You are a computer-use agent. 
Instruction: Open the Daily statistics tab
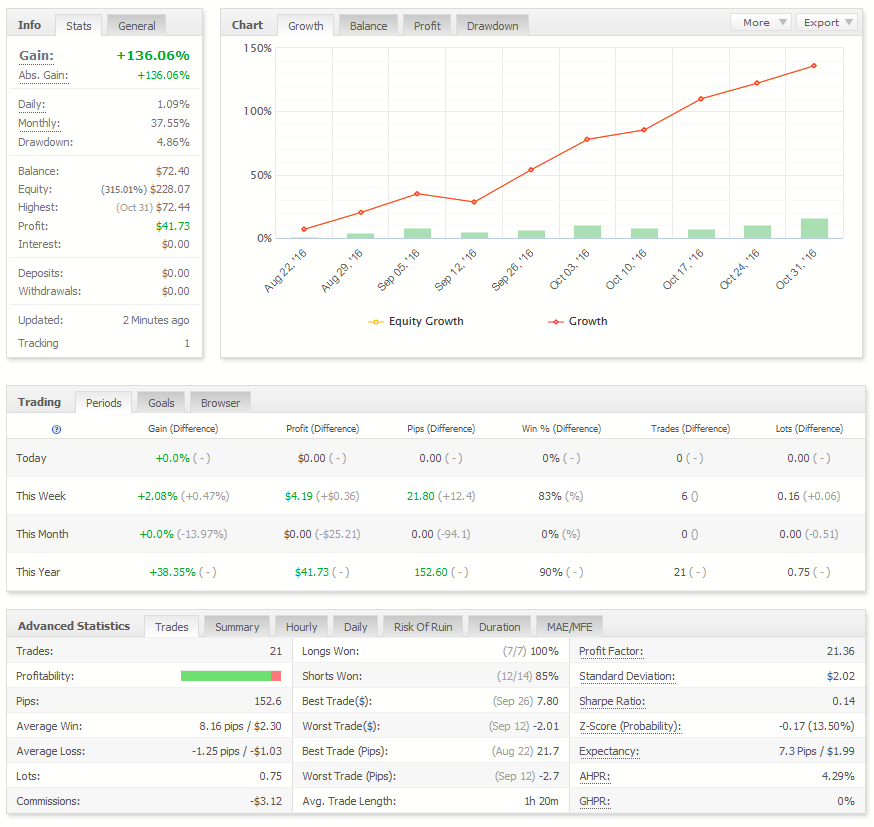click(356, 626)
